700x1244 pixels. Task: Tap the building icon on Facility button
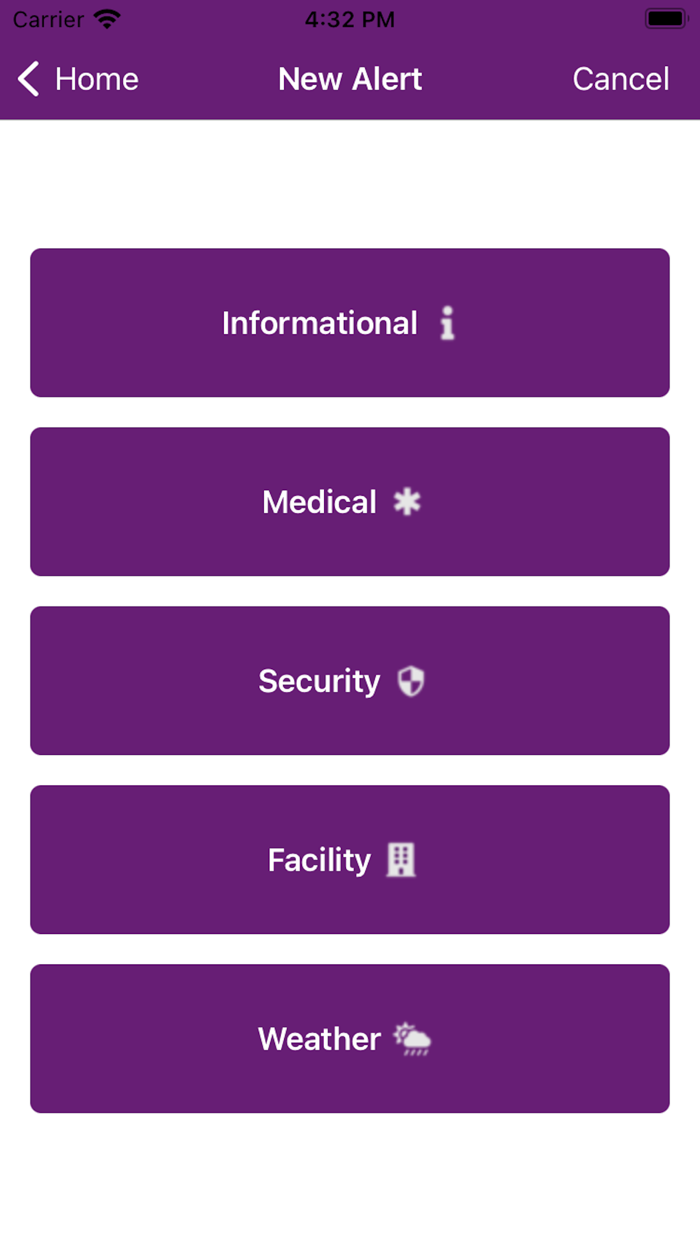(403, 860)
